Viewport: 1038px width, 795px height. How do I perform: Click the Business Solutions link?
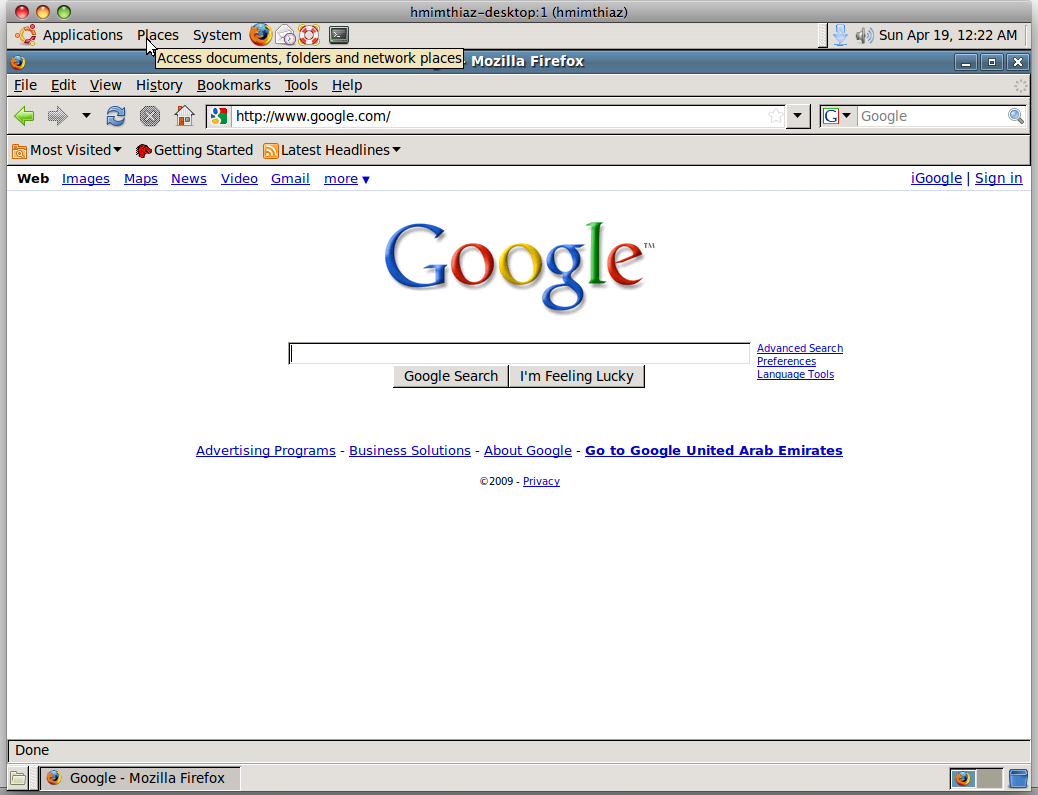click(410, 451)
